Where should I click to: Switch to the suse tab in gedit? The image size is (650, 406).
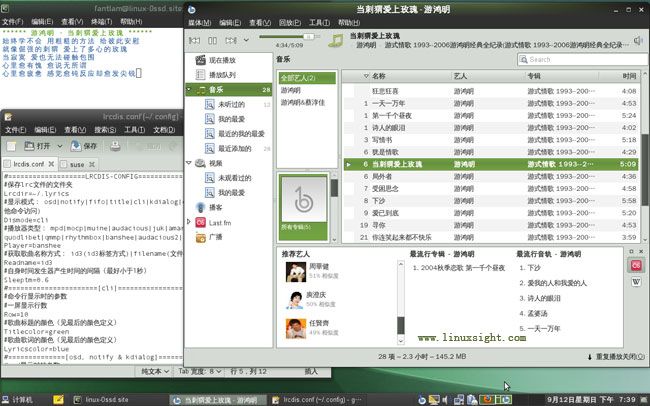(x=77, y=164)
